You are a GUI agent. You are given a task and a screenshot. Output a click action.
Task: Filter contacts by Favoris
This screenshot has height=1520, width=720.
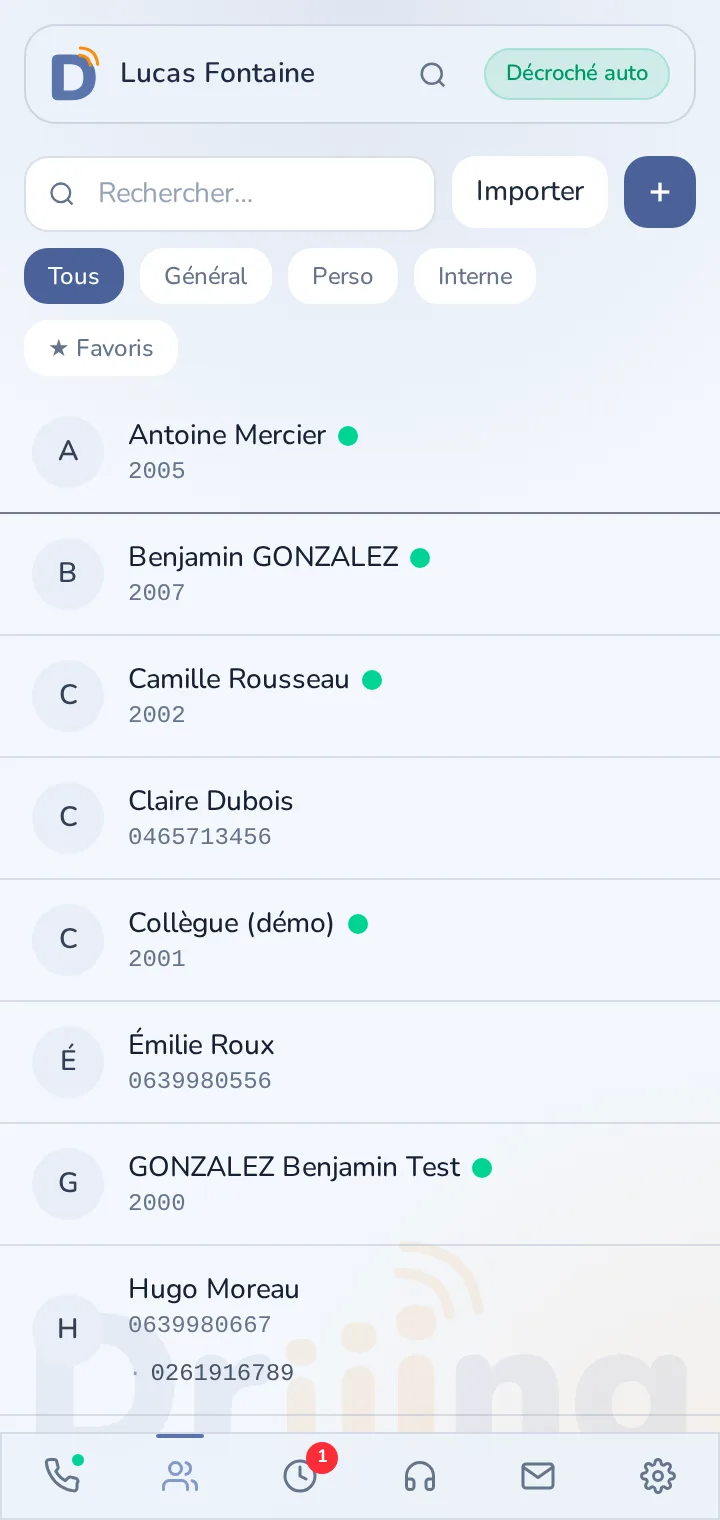tap(101, 348)
